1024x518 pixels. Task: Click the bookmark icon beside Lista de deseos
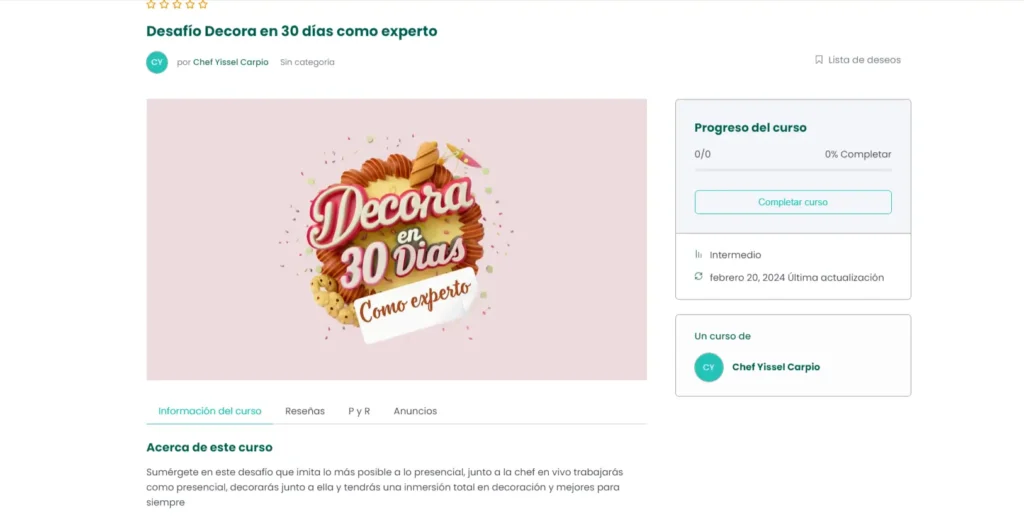click(818, 59)
